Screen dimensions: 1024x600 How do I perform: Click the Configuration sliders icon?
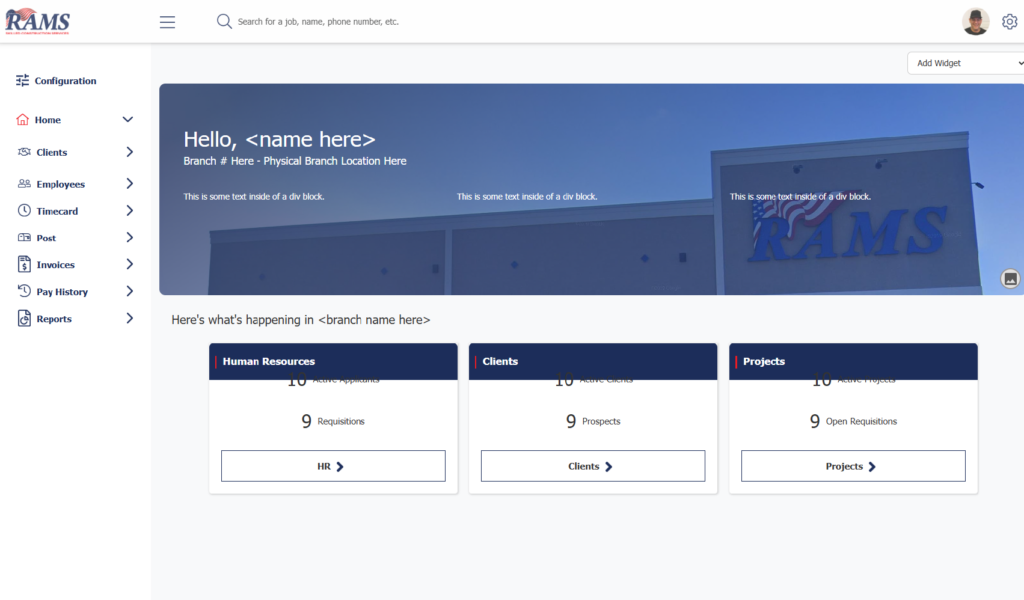click(x=23, y=81)
